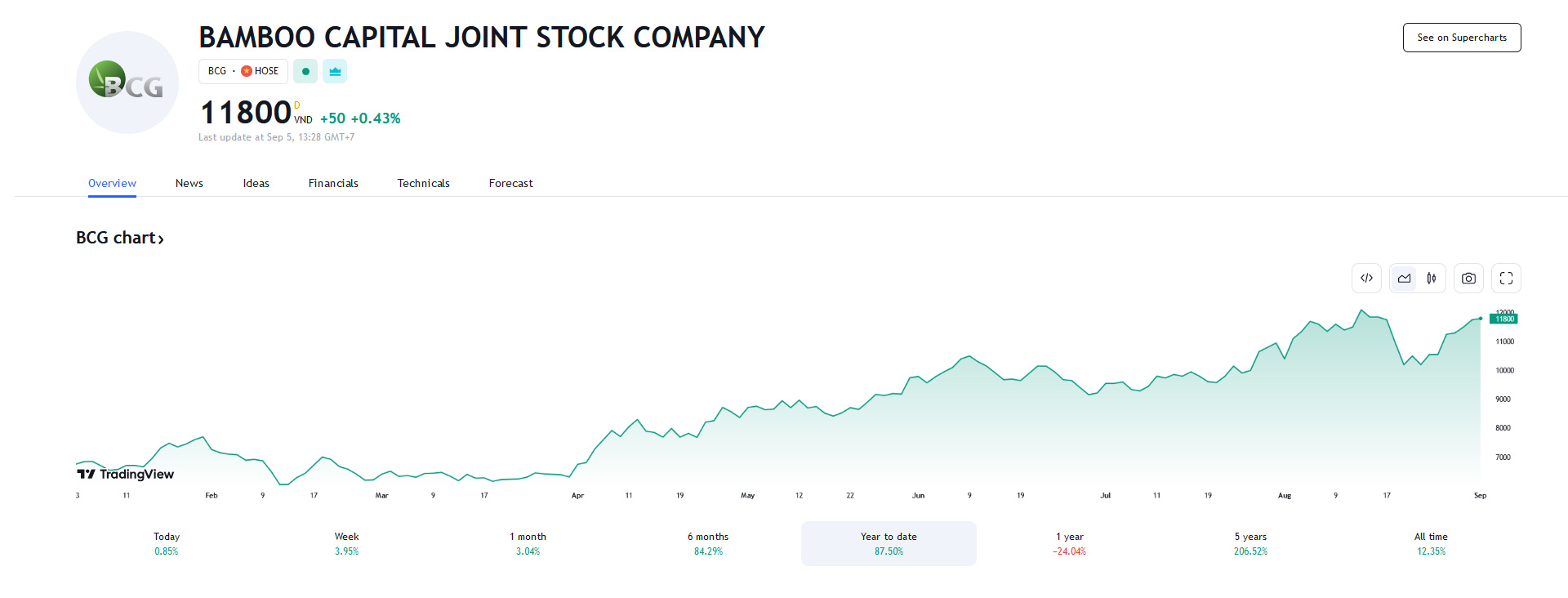Switch to area chart view
This screenshot has width=1568, height=598.
(1404, 279)
